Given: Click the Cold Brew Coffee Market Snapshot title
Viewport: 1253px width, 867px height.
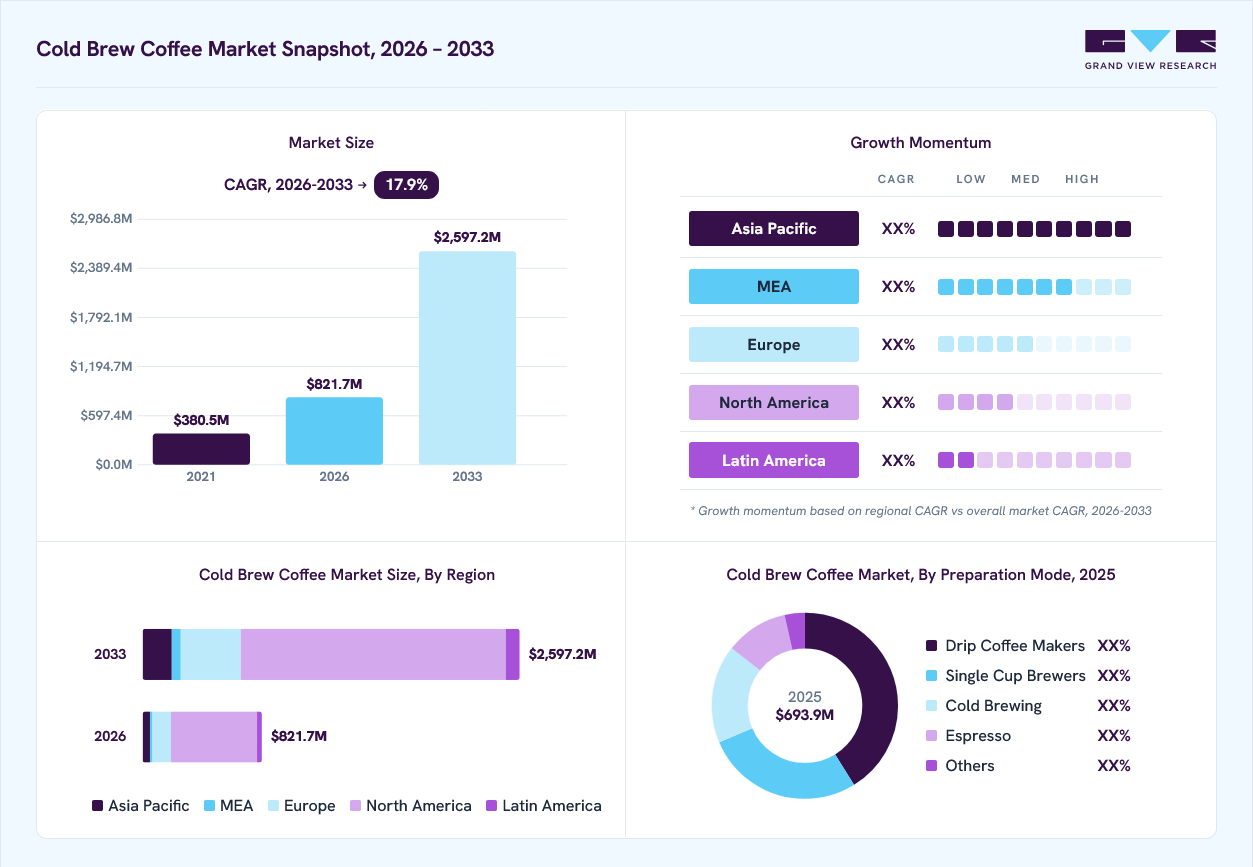Looking at the screenshot, I should [x=265, y=48].
